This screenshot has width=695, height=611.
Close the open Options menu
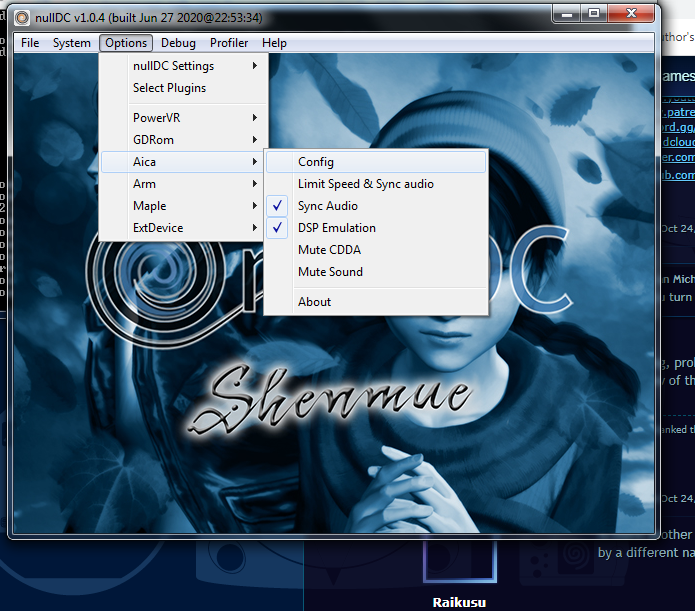coord(126,43)
